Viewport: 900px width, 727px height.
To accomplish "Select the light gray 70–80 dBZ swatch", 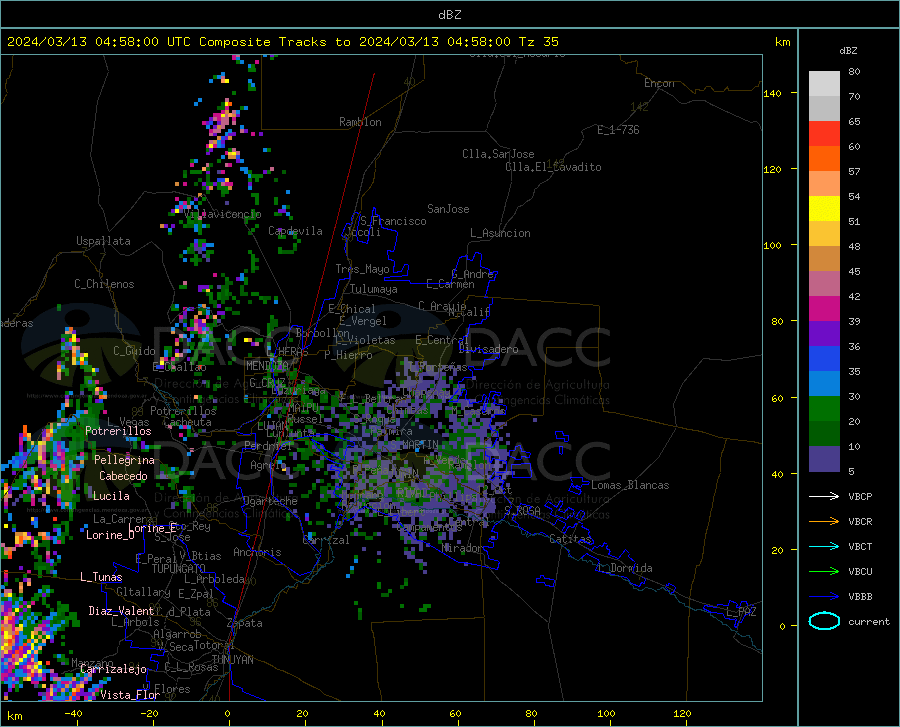I will 824,84.
